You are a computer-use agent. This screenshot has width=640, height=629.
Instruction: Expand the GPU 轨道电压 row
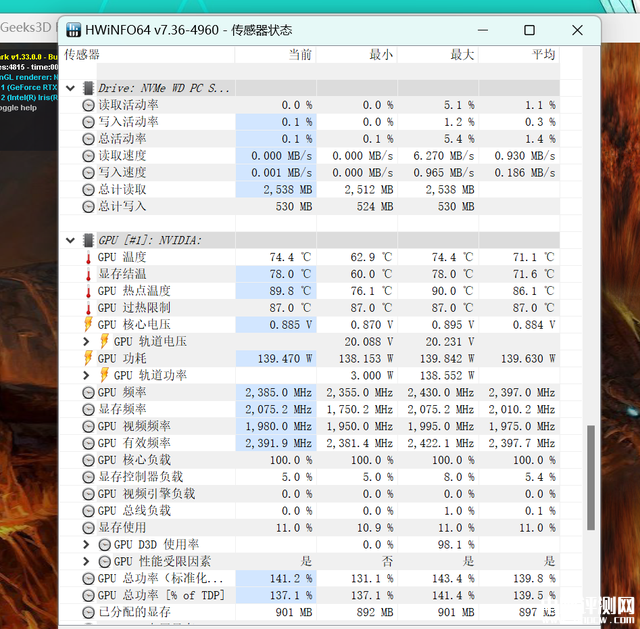click(x=86, y=341)
